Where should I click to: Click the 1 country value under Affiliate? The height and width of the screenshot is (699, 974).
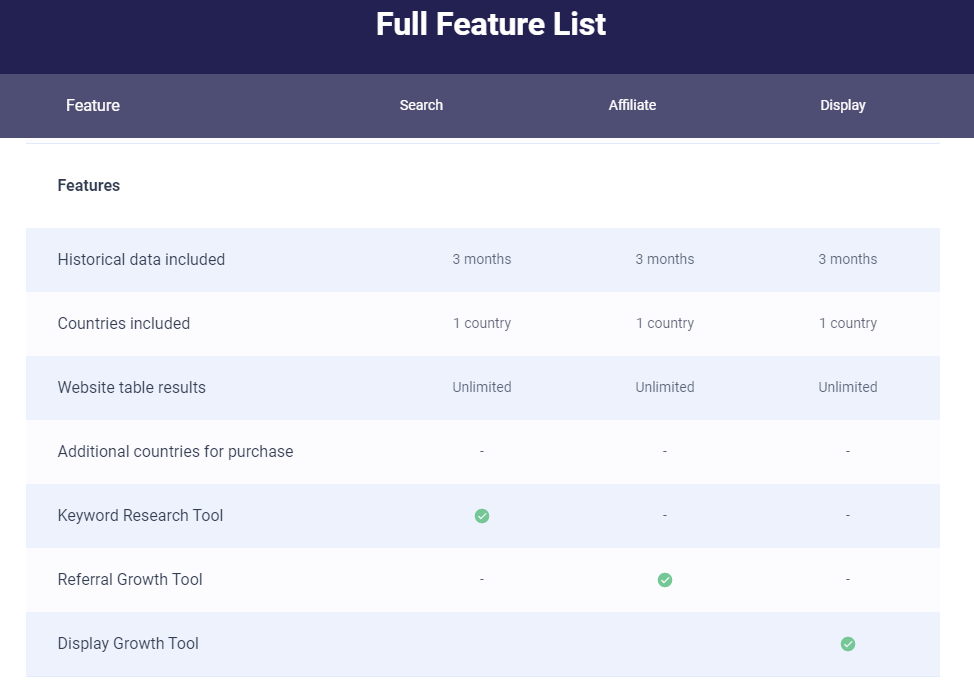tap(665, 324)
